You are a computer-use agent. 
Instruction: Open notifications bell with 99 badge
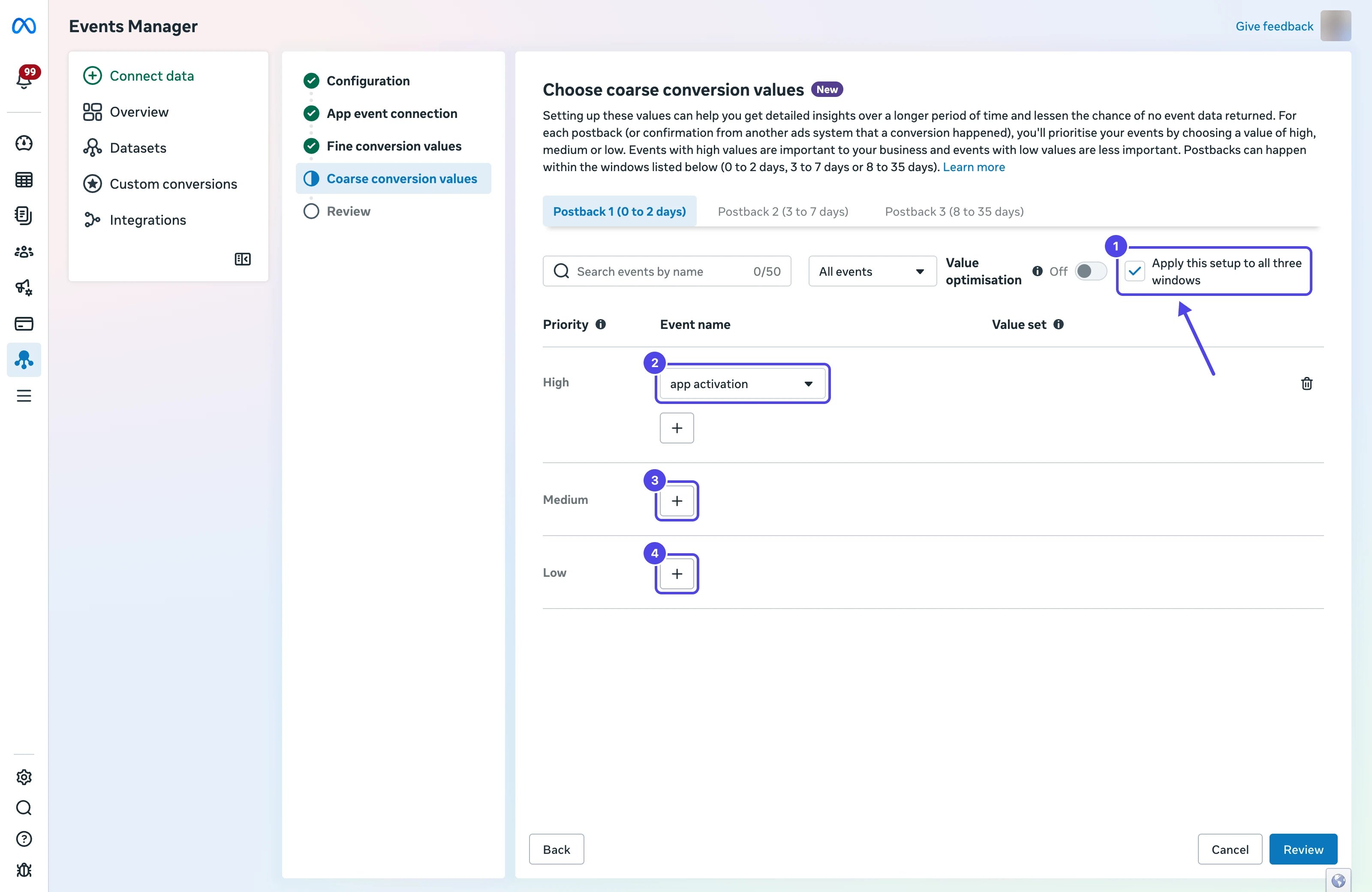coord(25,78)
